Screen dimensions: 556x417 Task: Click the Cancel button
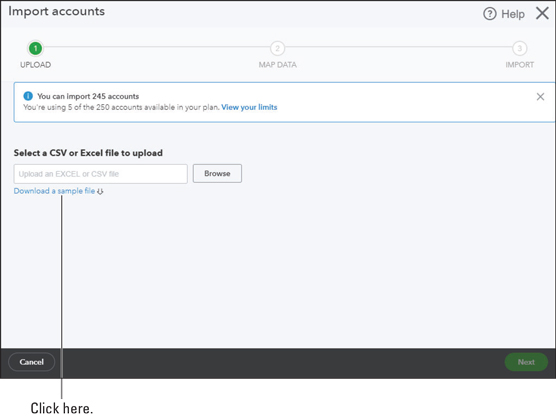pyautogui.click(x=32, y=362)
